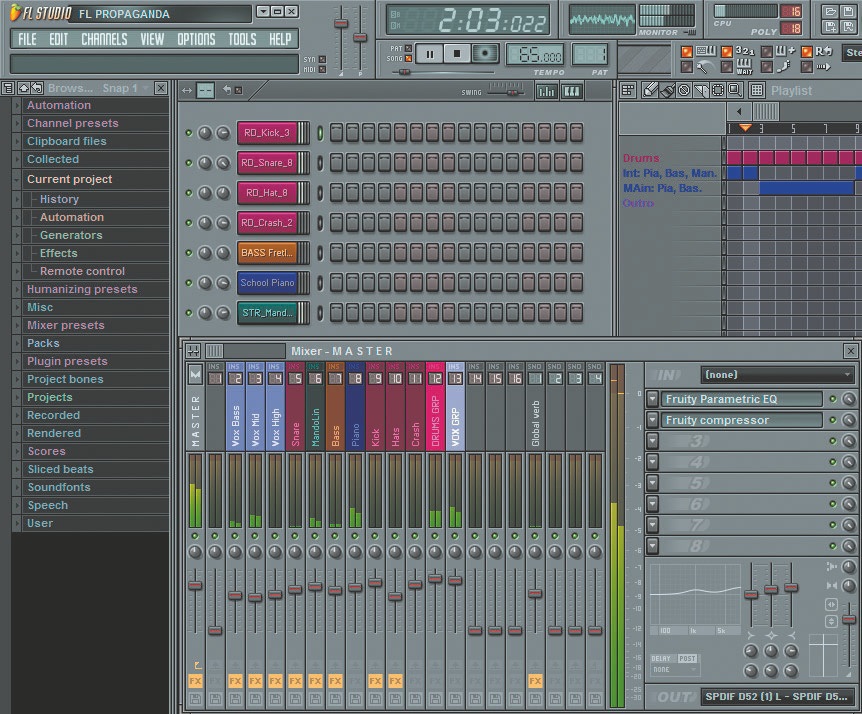The height and width of the screenshot is (714, 862).
Task: Open Fruity Parametric EQ slot menu arrow
Action: point(652,399)
